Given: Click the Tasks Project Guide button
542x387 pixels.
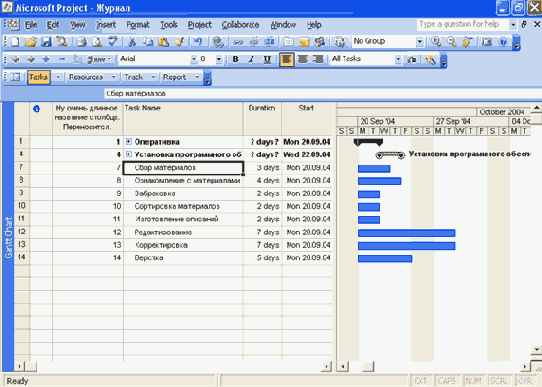Looking at the screenshot, I should click(38, 77).
